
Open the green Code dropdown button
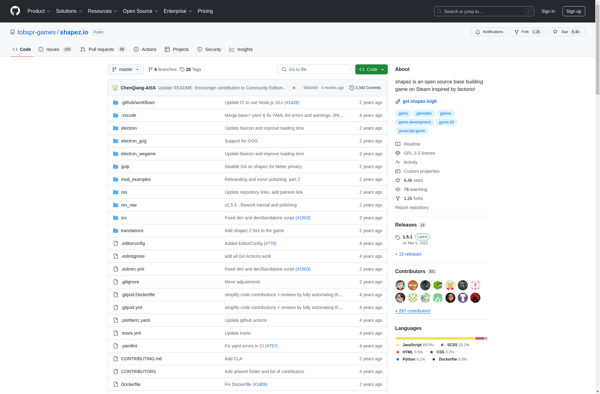point(371,69)
